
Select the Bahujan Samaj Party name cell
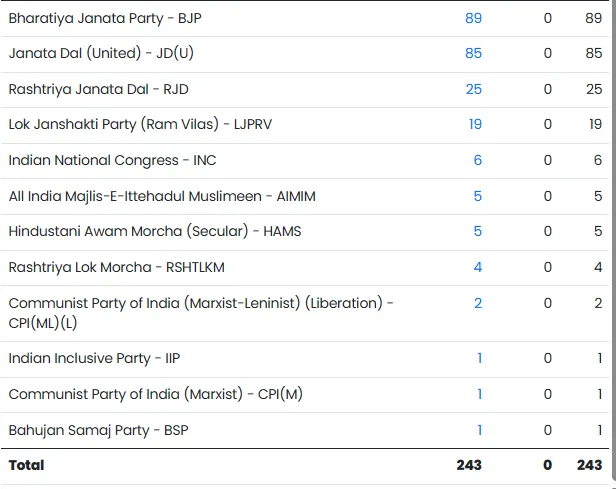click(x=98, y=430)
